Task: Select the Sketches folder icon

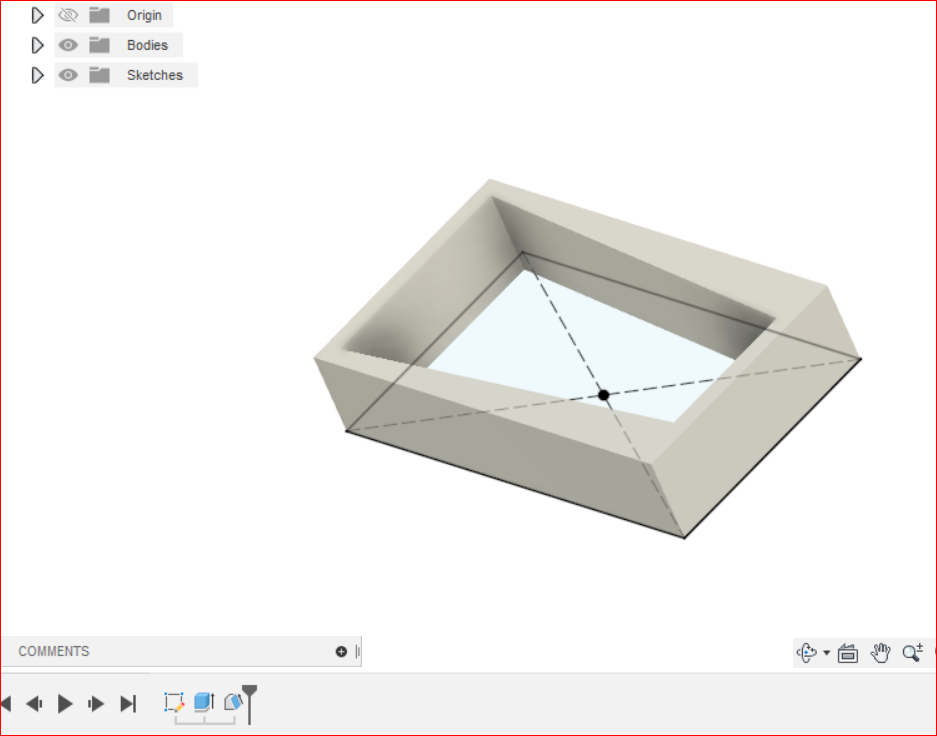Action: 99,75
